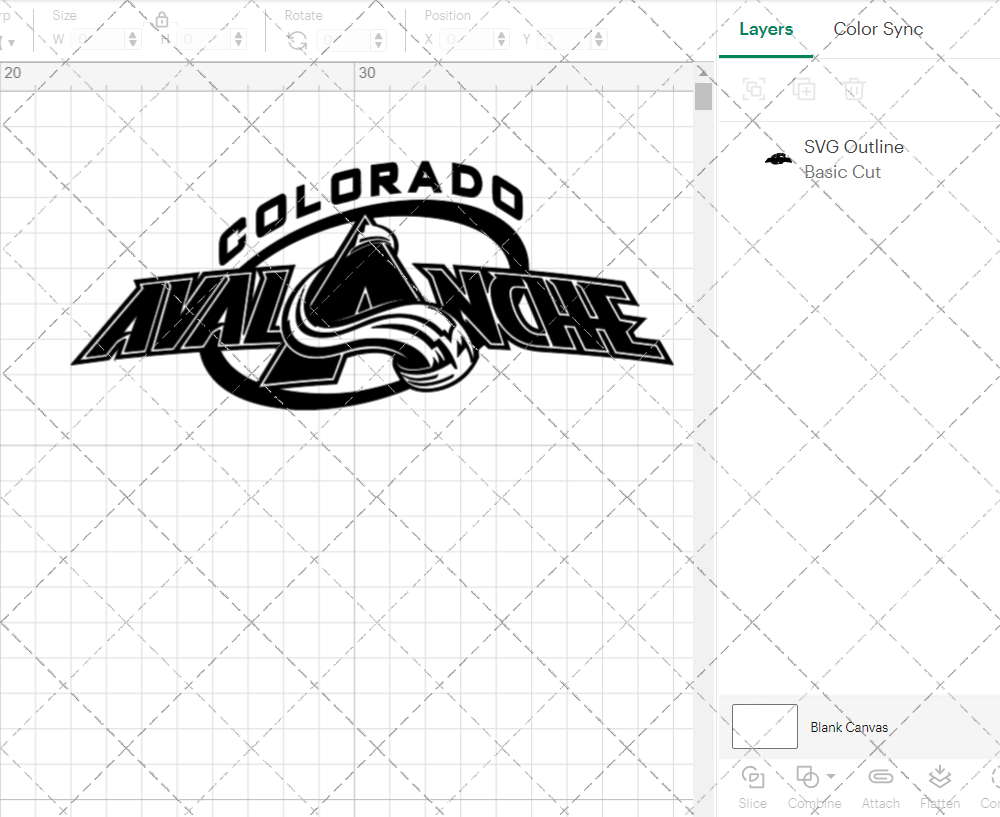Click the canvas vertical scrollbar thumb

[x=703, y=97]
